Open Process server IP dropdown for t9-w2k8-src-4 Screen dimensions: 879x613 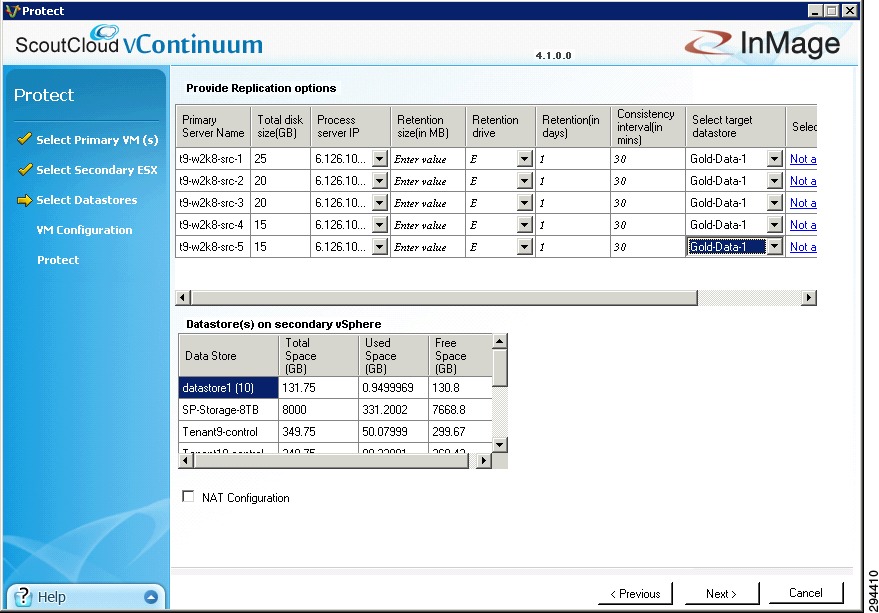point(380,225)
